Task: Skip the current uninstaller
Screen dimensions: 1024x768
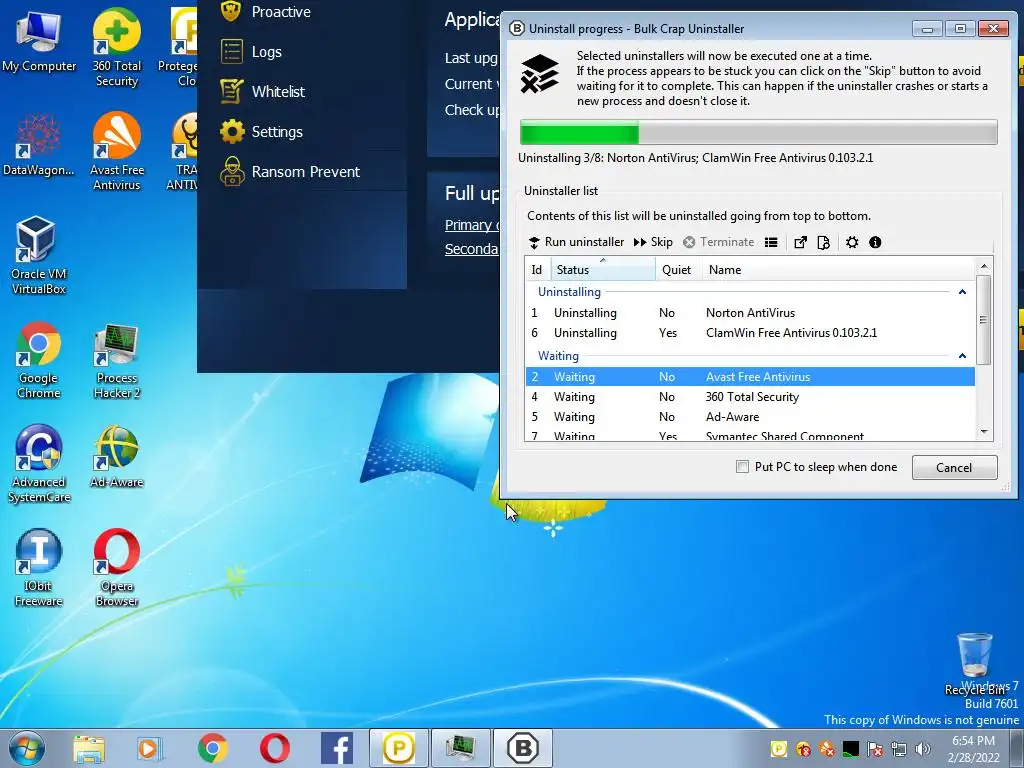Action: pyautogui.click(x=653, y=242)
